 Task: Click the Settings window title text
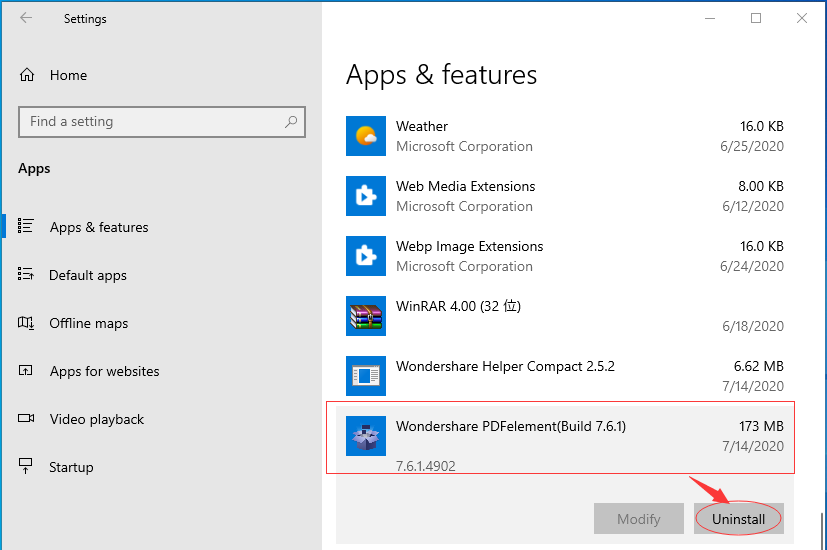click(85, 19)
